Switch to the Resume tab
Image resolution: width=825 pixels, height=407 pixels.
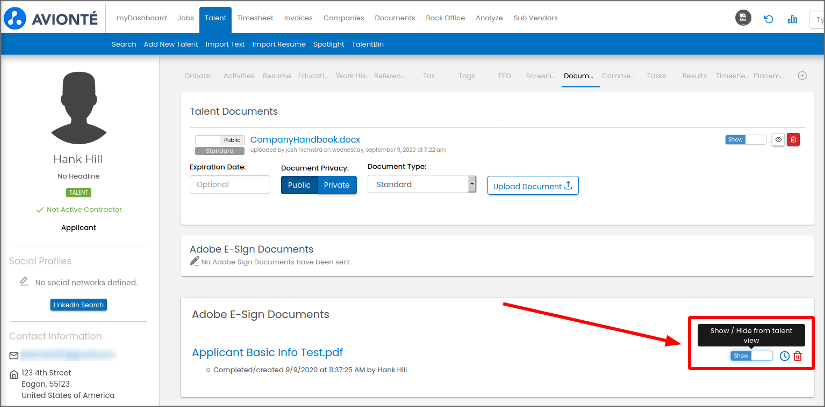click(x=277, y=76)
